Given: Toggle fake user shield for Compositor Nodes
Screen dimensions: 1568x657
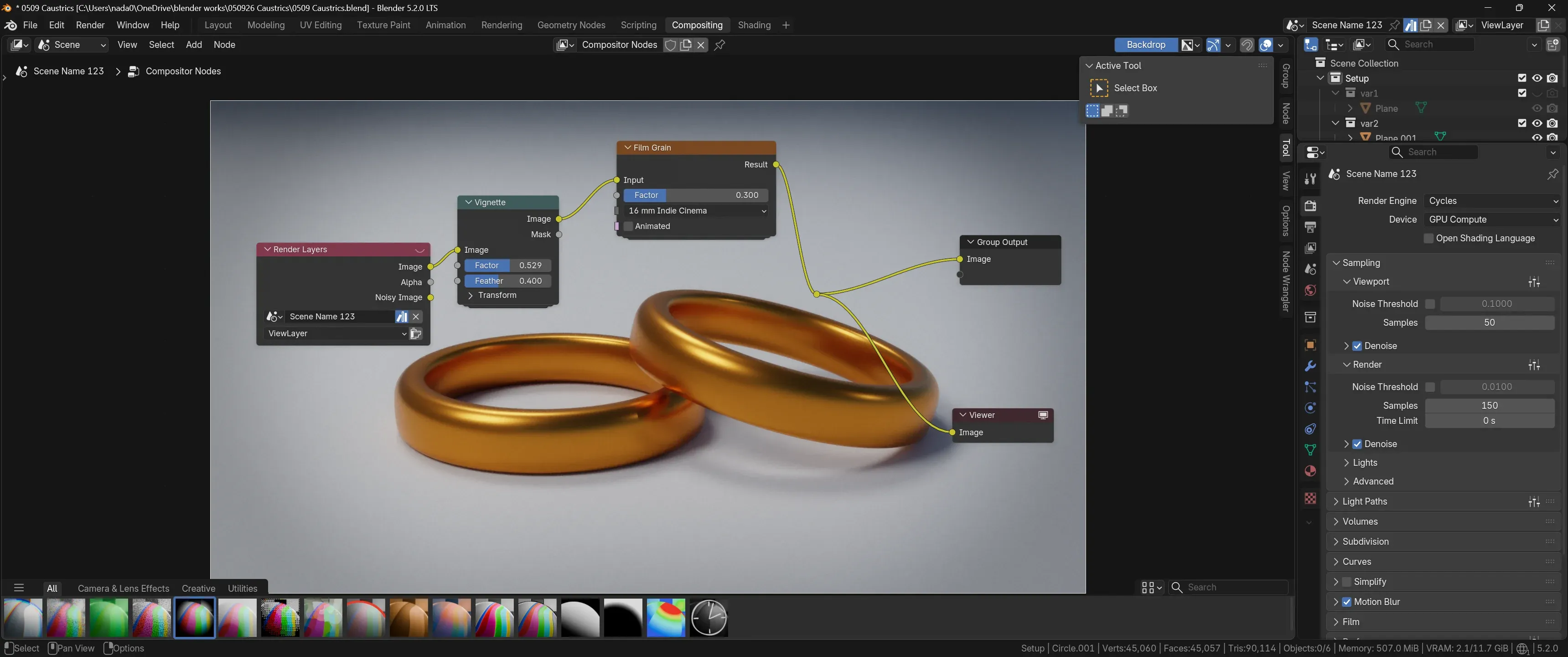Looking at the screenshot, I should [670, 44].
